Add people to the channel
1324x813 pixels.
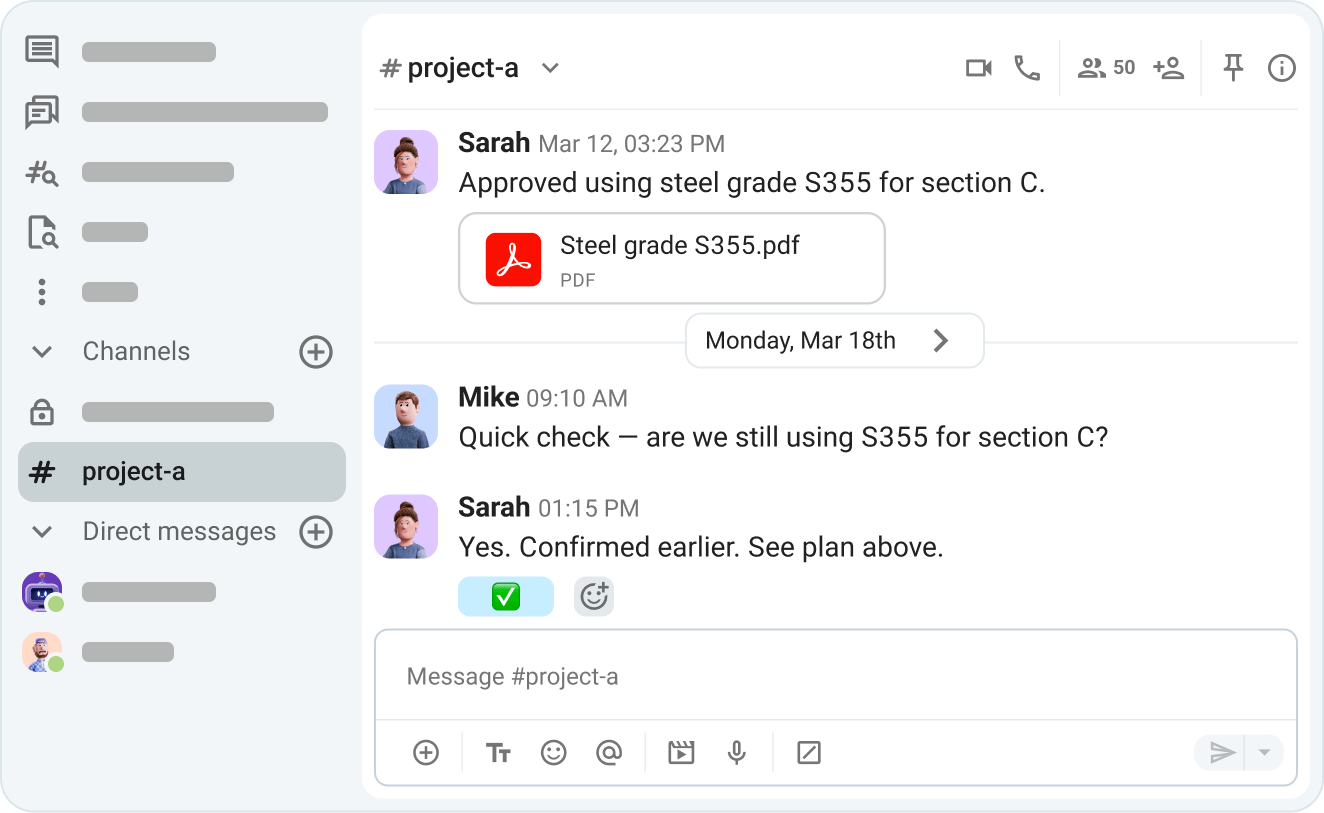click(1168, 68)
